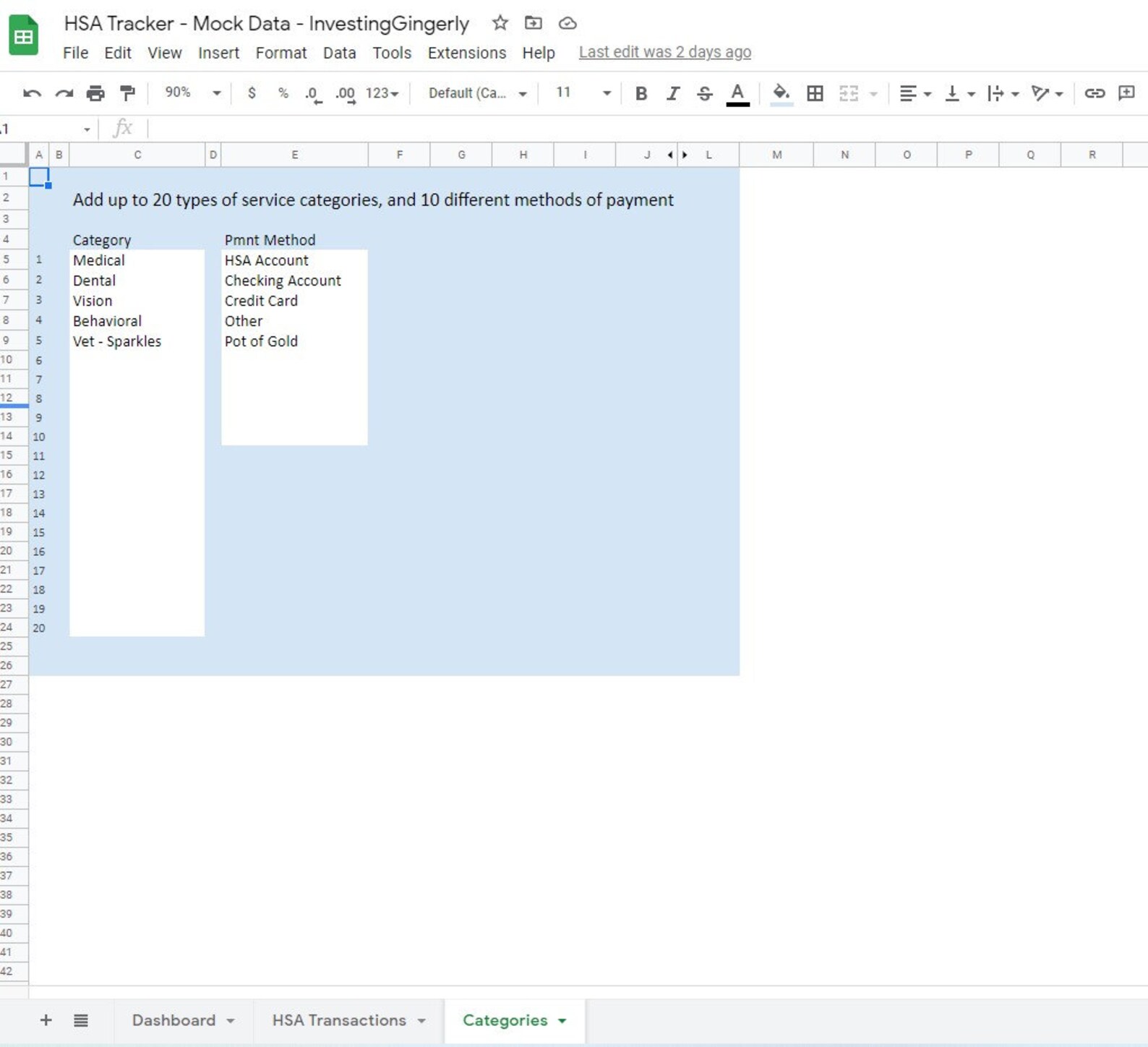
Task: Select cell containing Pot of Gold
Action: coord(294,341)
